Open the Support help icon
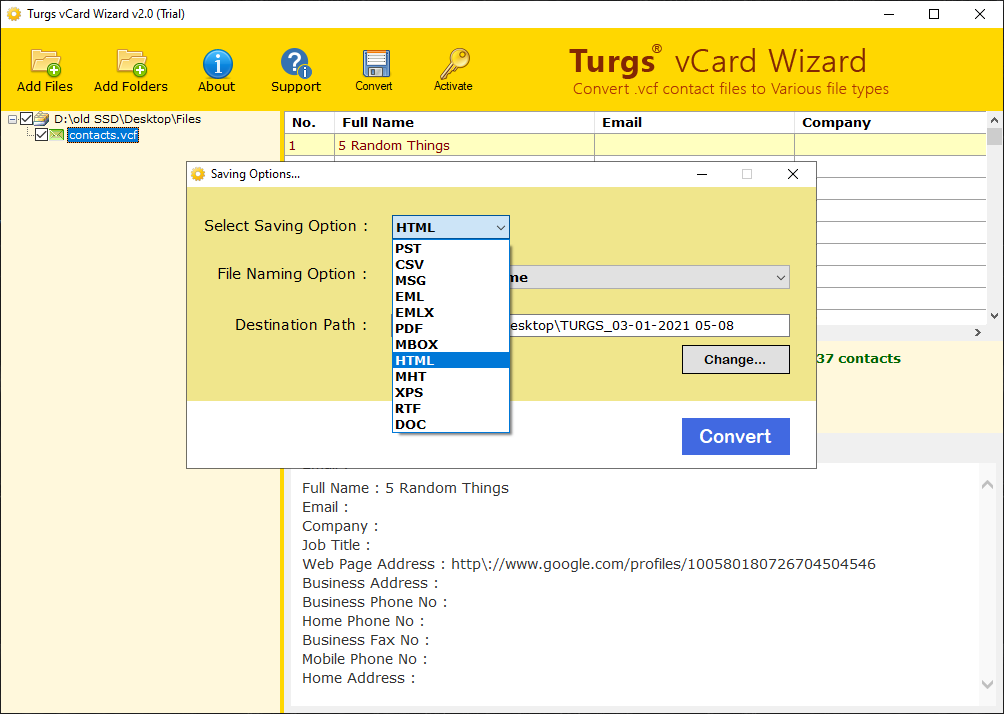 pos(296,63)
